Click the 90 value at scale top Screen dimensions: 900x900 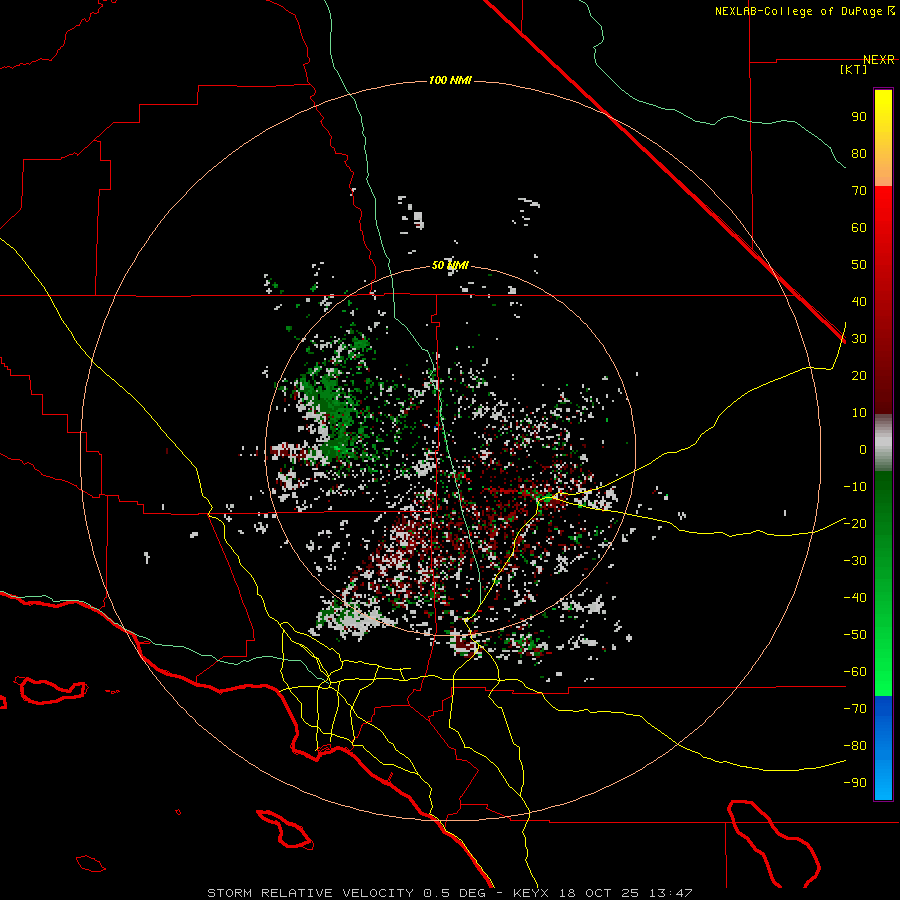coord(858,116)
